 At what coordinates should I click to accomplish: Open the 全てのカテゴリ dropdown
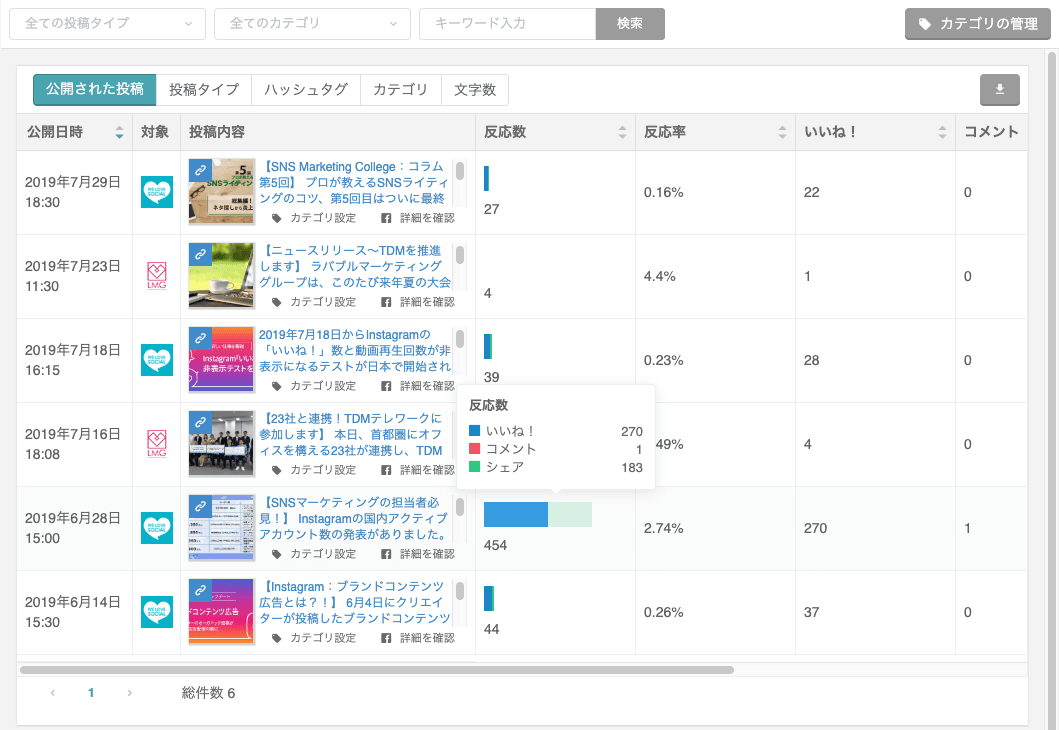tap(312, 24)
